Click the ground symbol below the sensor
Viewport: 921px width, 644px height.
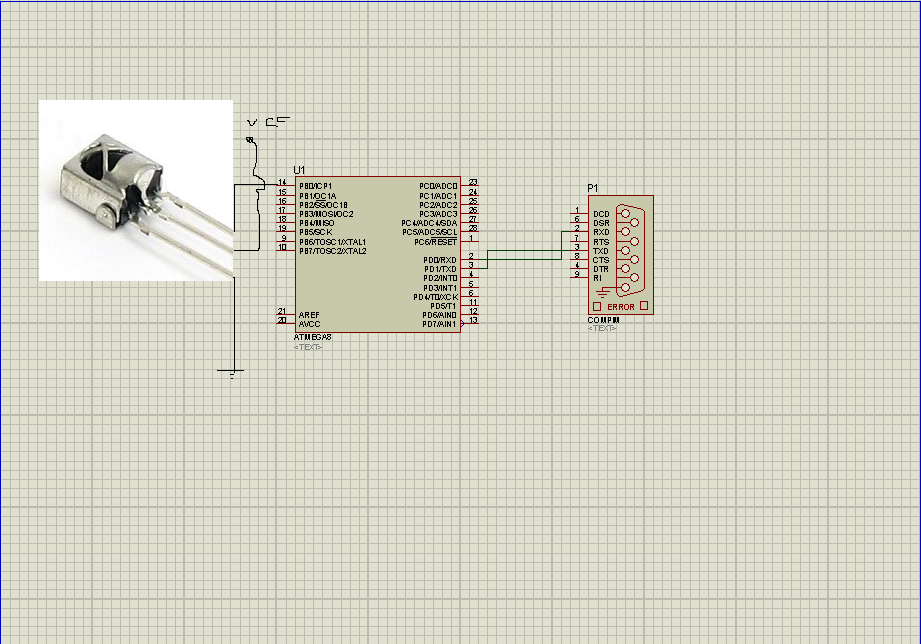pos(231,374)
